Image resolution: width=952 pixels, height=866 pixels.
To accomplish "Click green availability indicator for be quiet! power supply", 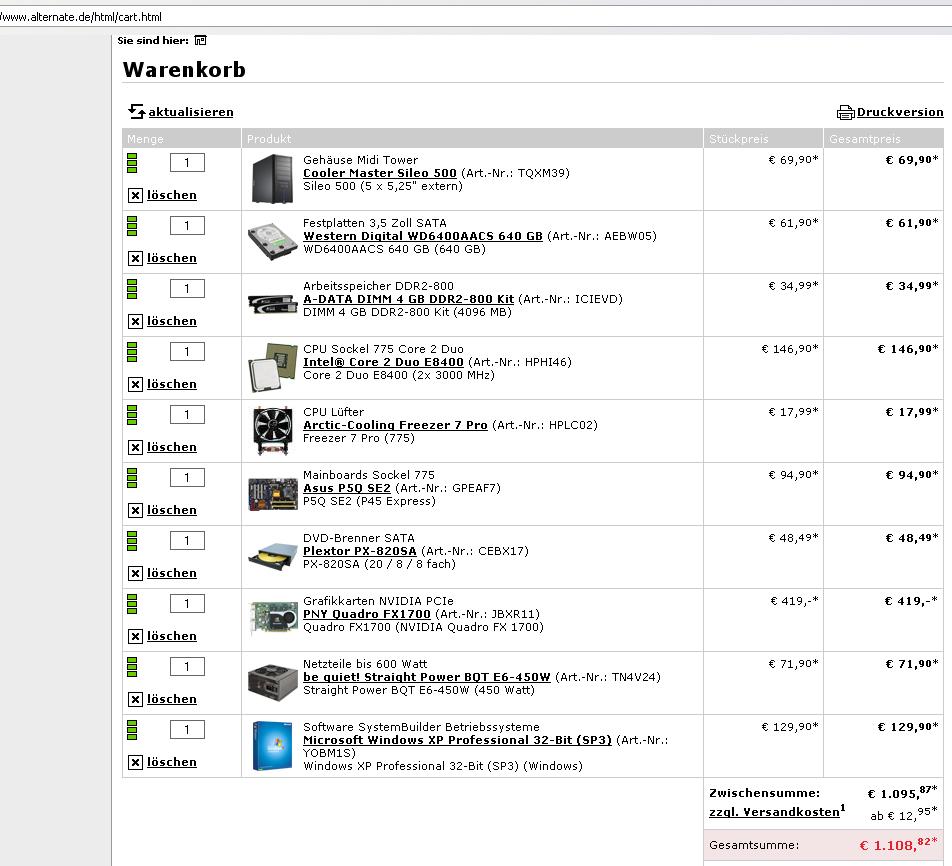I will 132,667.
